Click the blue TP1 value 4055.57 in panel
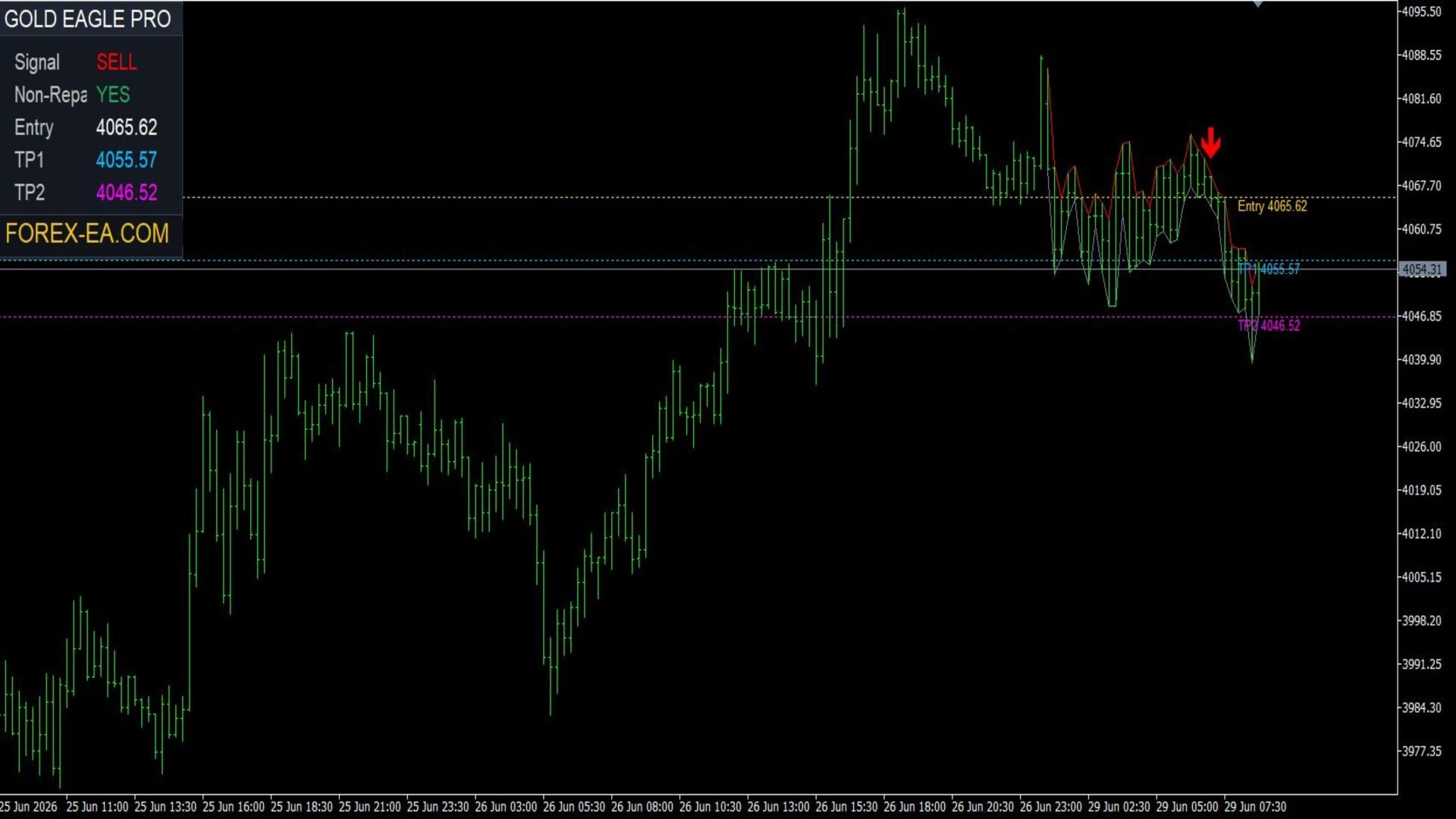Image resolution: width=1456 pixels, height=819 pixels. tap(127, 160)
